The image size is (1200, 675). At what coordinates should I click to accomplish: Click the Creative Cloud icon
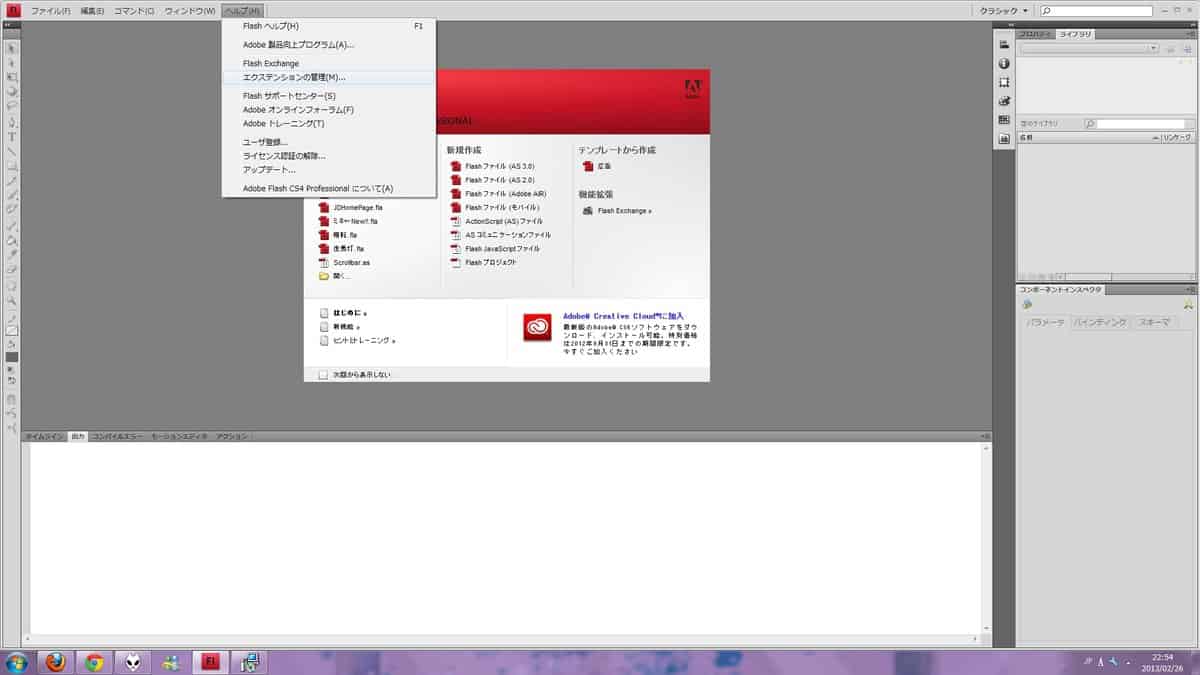pyautogui.click(x=537, y=327)
